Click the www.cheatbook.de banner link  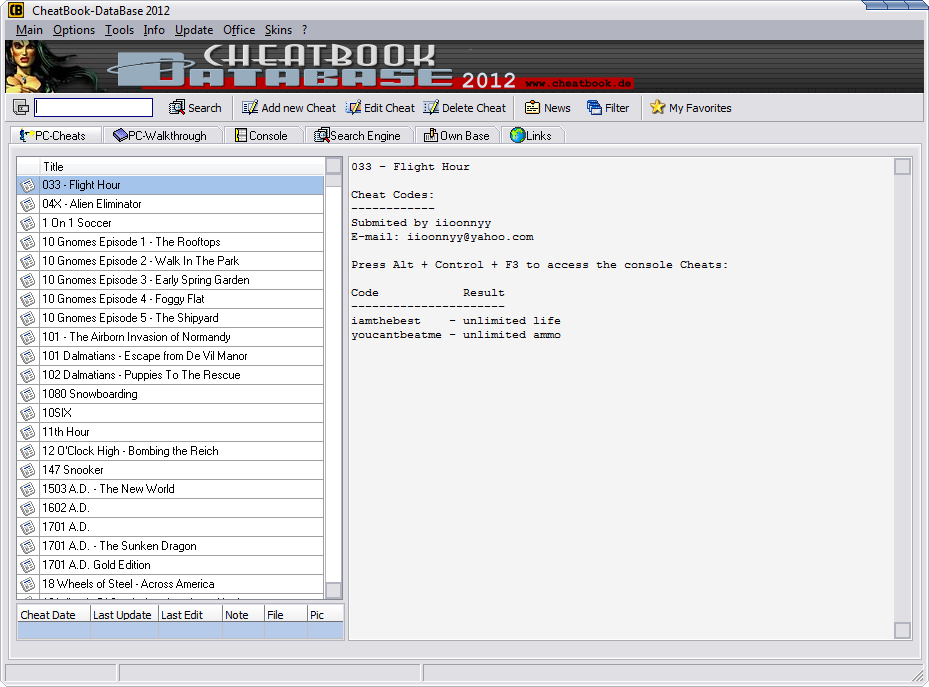(x=578, y=83)
